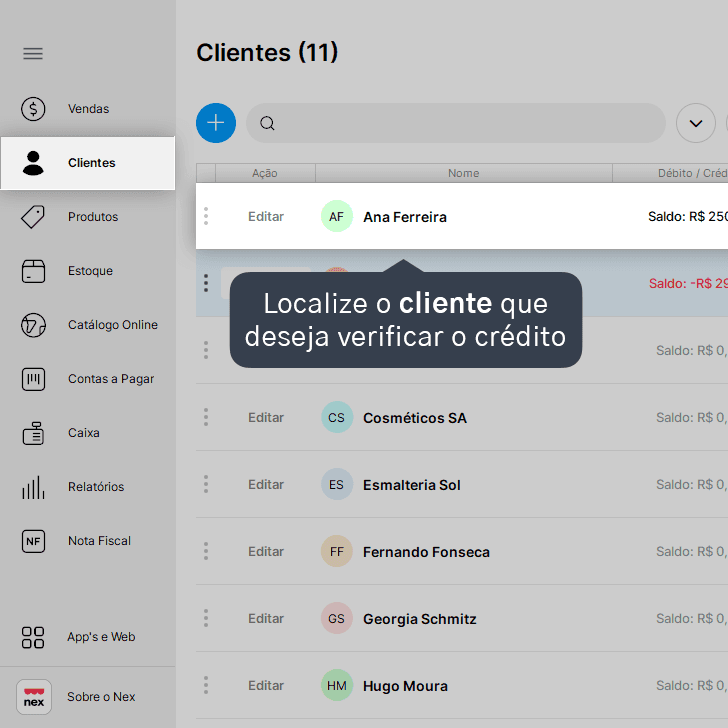
Task: Click the Nex logo icon
Action: click(34, 697)
